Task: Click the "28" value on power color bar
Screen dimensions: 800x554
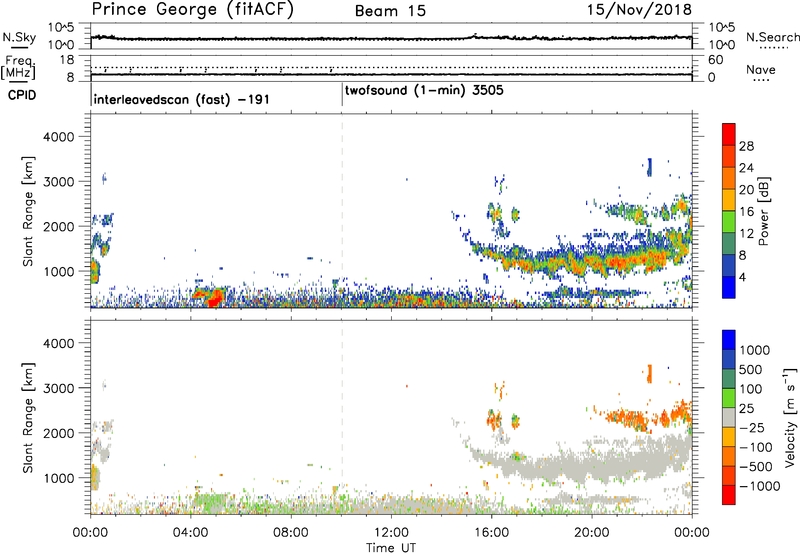Action: [x=746, y=146]
